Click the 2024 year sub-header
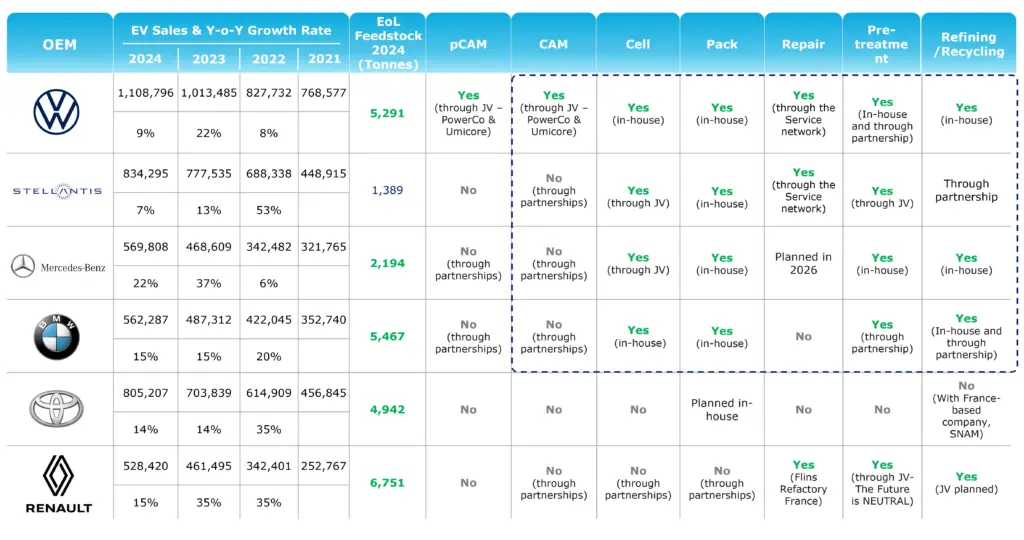Viewport: 1024px width, 540px height. [145, 59]
